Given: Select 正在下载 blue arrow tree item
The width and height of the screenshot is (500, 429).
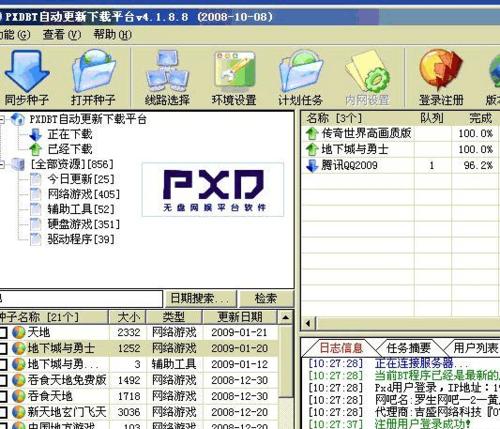Looking at the screenshot, I should pos(61,134).
